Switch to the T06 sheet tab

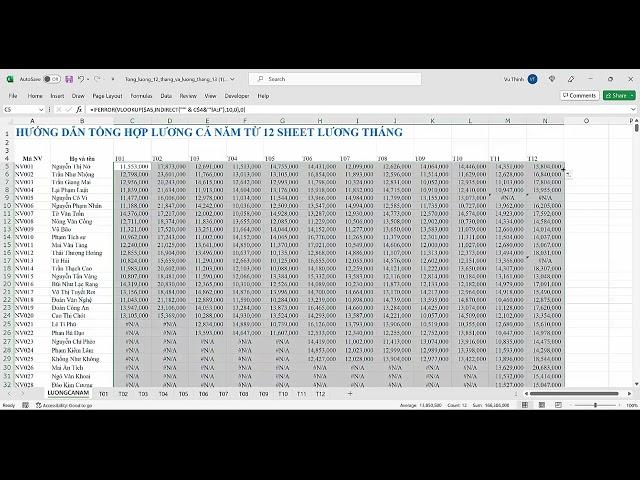click(x=203, y=394)
